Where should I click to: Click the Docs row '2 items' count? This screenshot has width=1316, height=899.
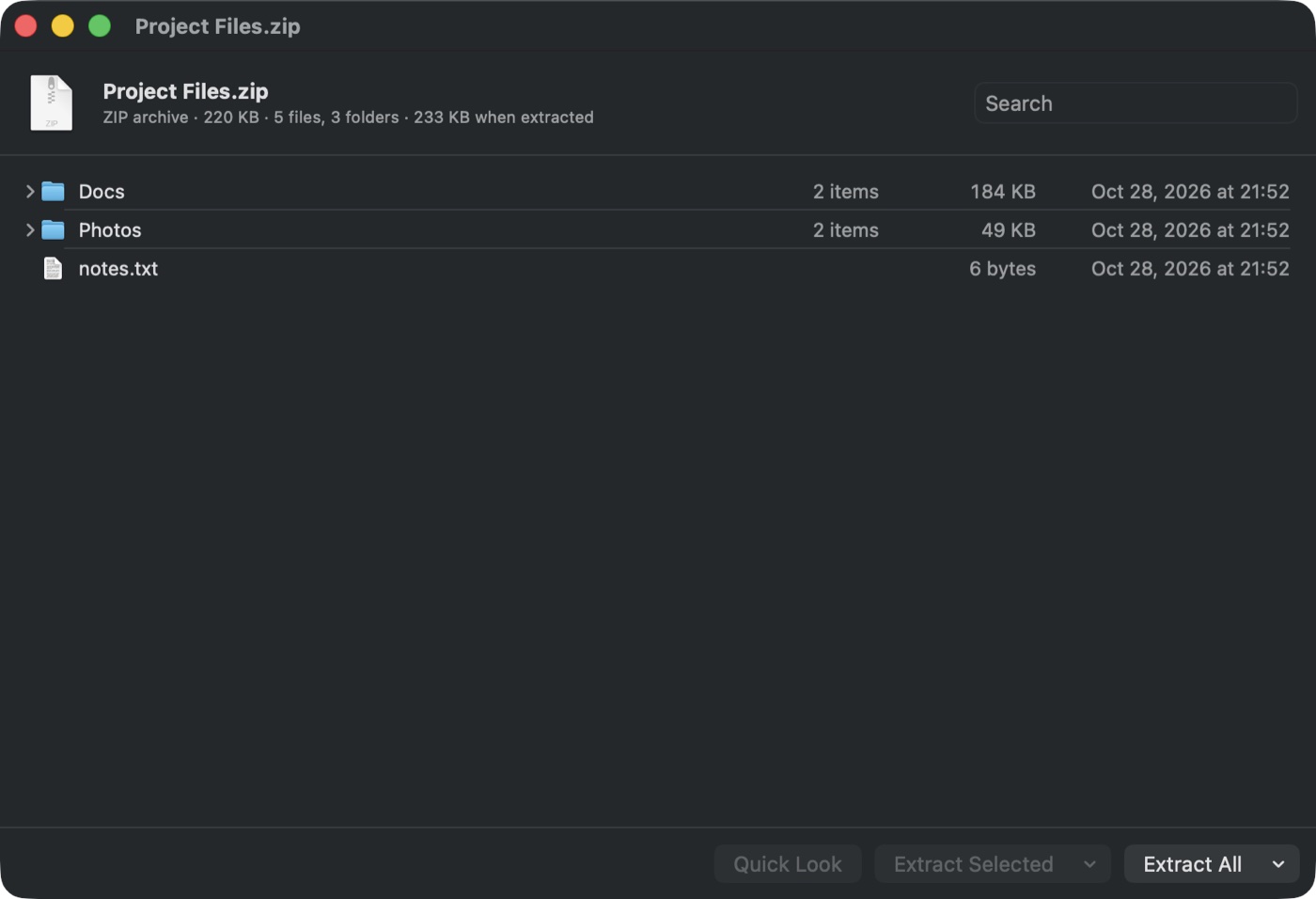point(846,192)
